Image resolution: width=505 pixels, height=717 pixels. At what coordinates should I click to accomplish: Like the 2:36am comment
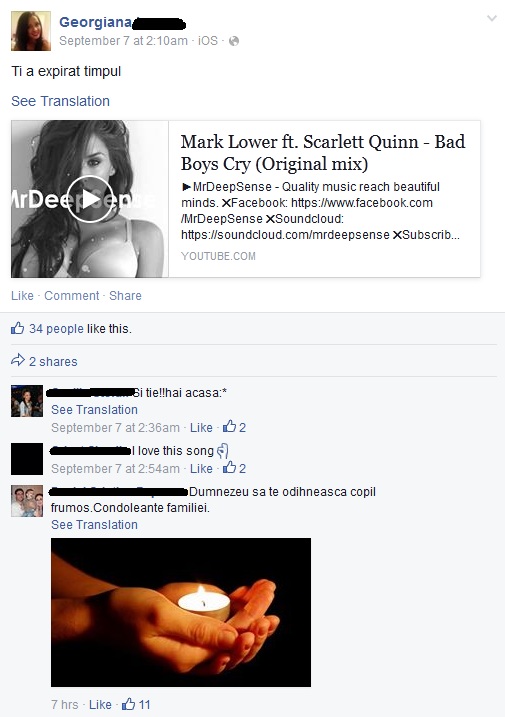[x=201, y=428]
